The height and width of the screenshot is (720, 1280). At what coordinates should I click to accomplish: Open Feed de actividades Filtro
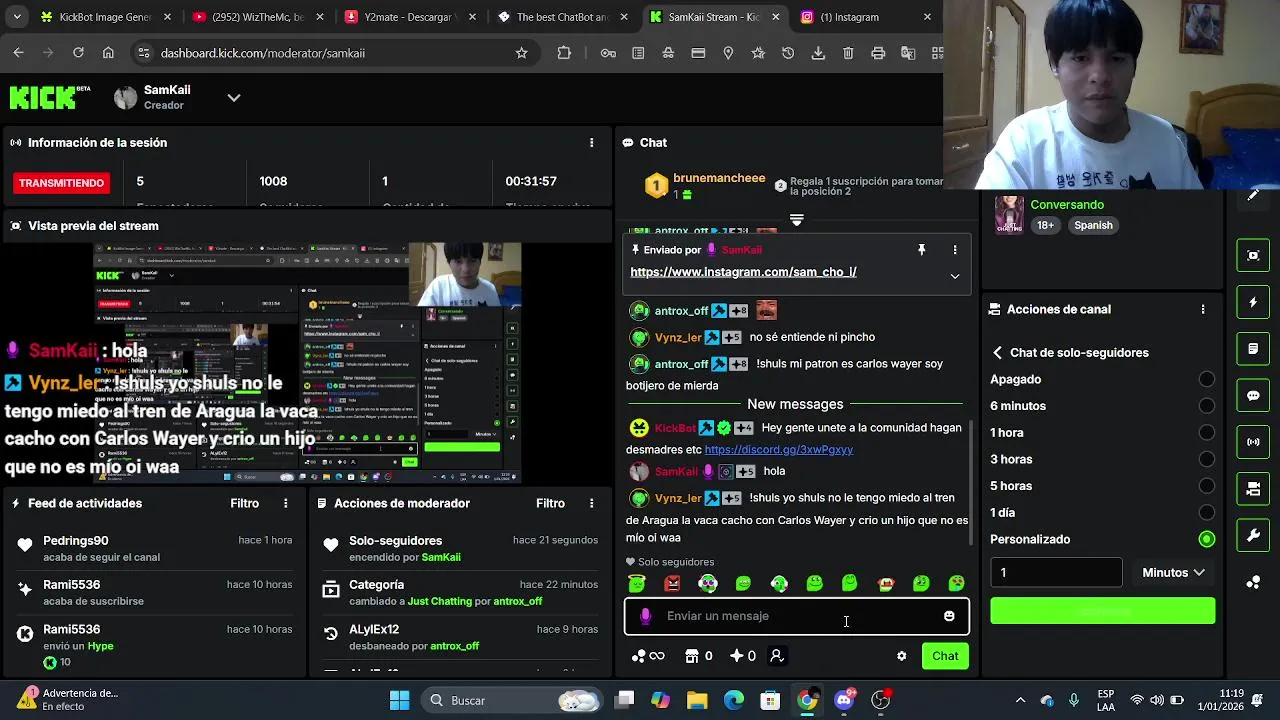click(244, 503)
